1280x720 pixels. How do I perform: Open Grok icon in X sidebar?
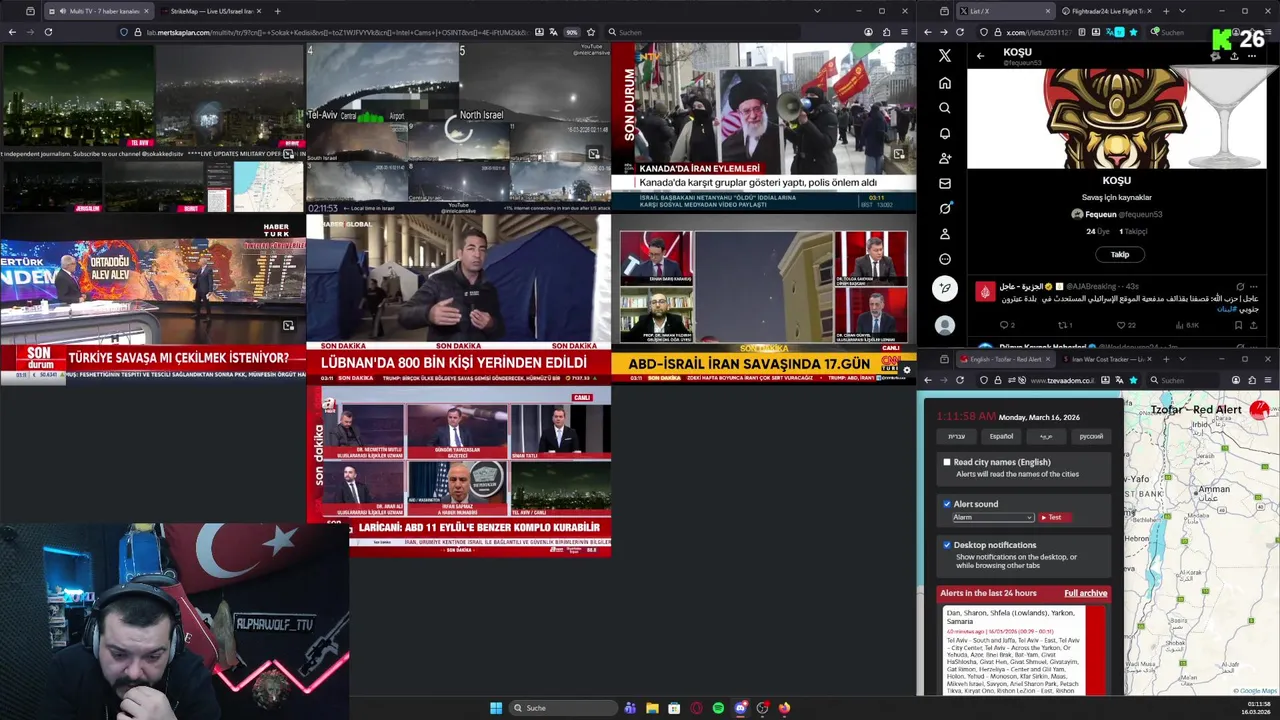click(945, 208)
